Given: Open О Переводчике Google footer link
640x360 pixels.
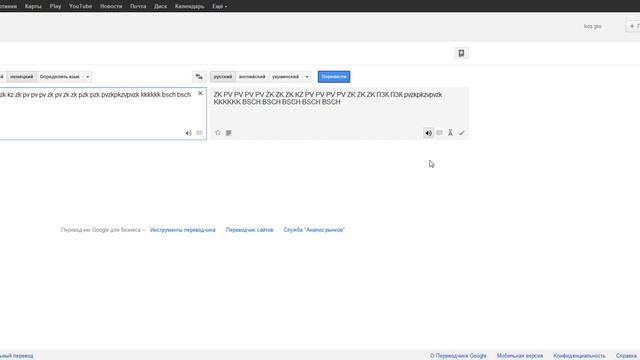Looking at the screenshot, I should tap(458, 356).
